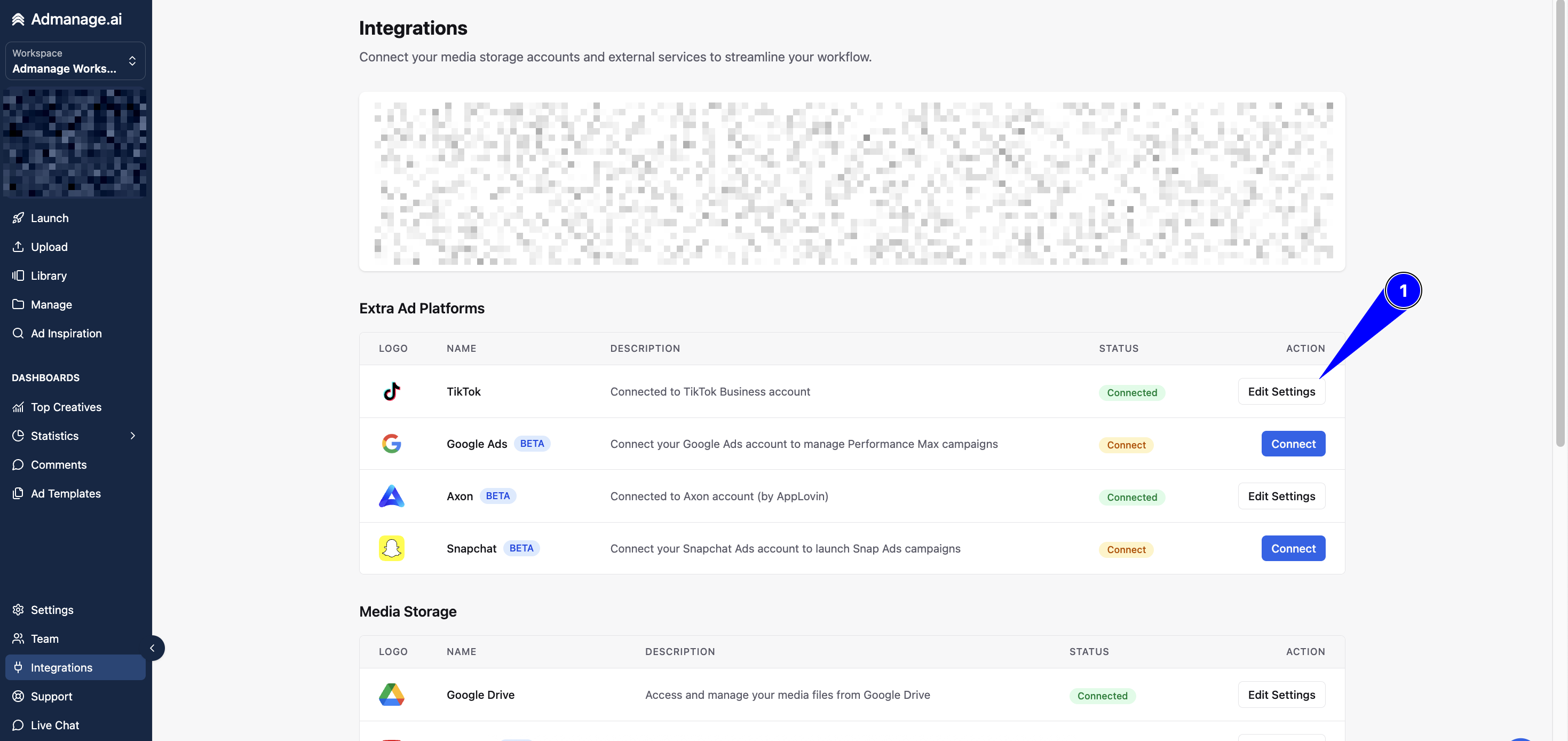Connect the Snapchat account
Image resolution: width=1568 pixels, height=741 pixels.
click(1293, 549)
